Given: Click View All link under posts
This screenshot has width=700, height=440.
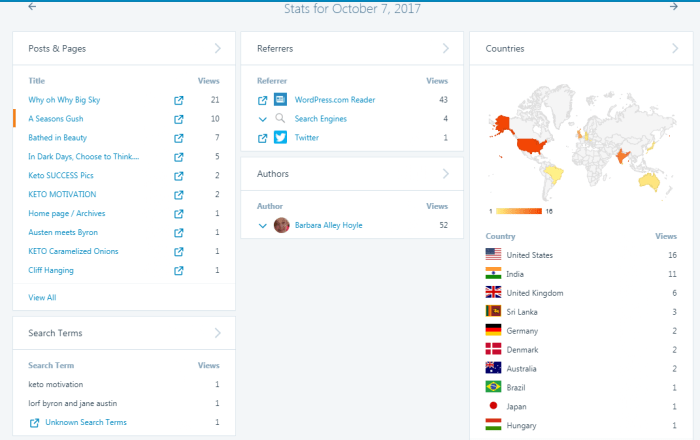Looking at the screenshot, I should (42, 297).
